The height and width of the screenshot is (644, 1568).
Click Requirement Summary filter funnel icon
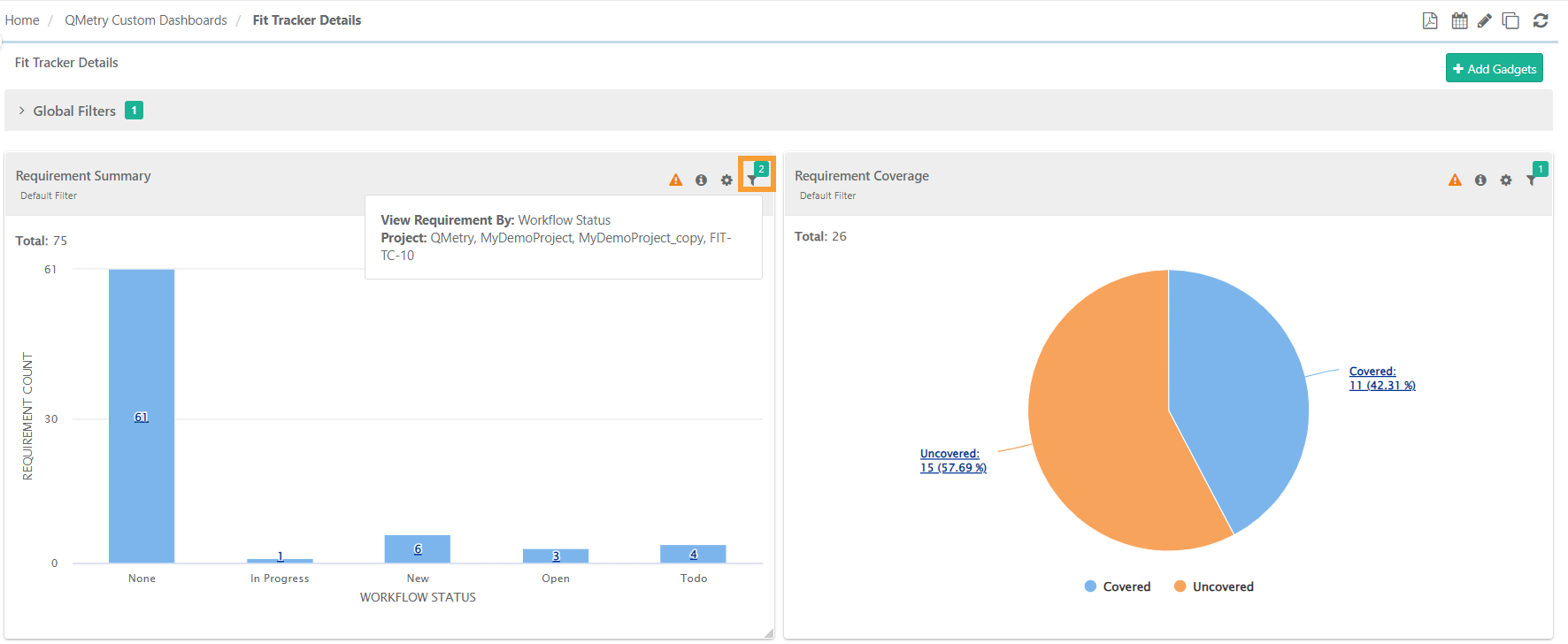click(753, 180)
